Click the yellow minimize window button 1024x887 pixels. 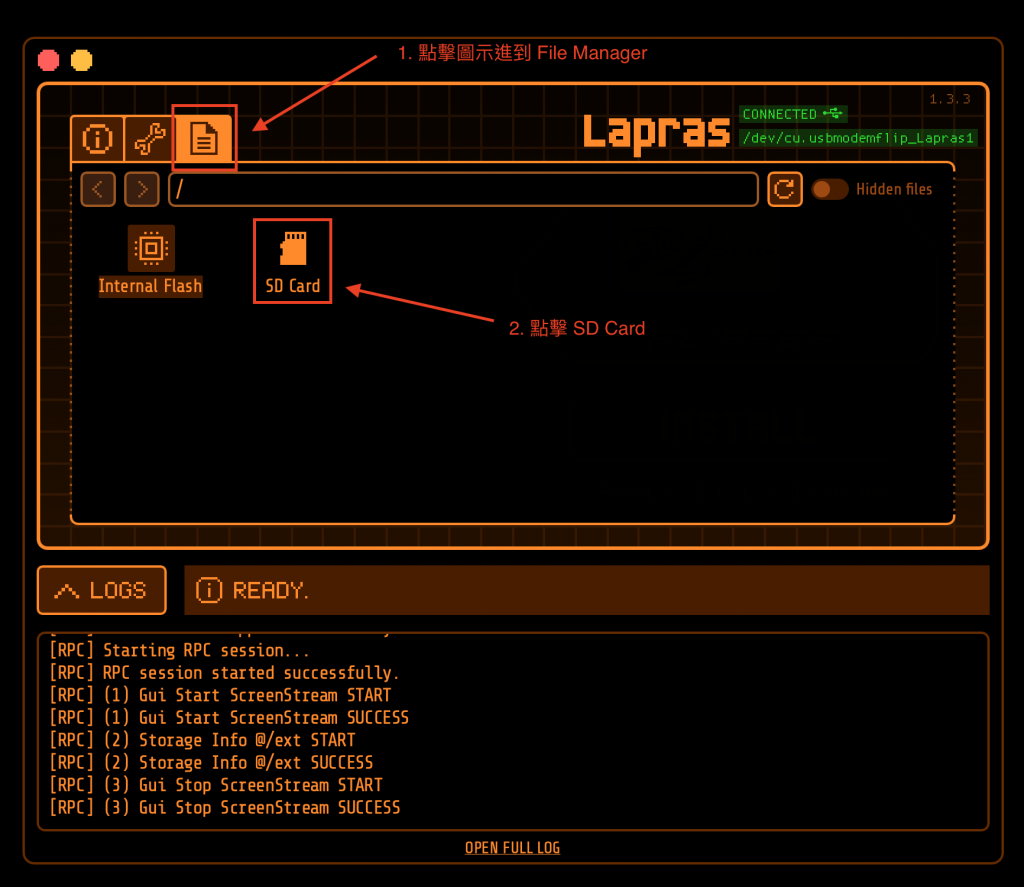point(82,60)
